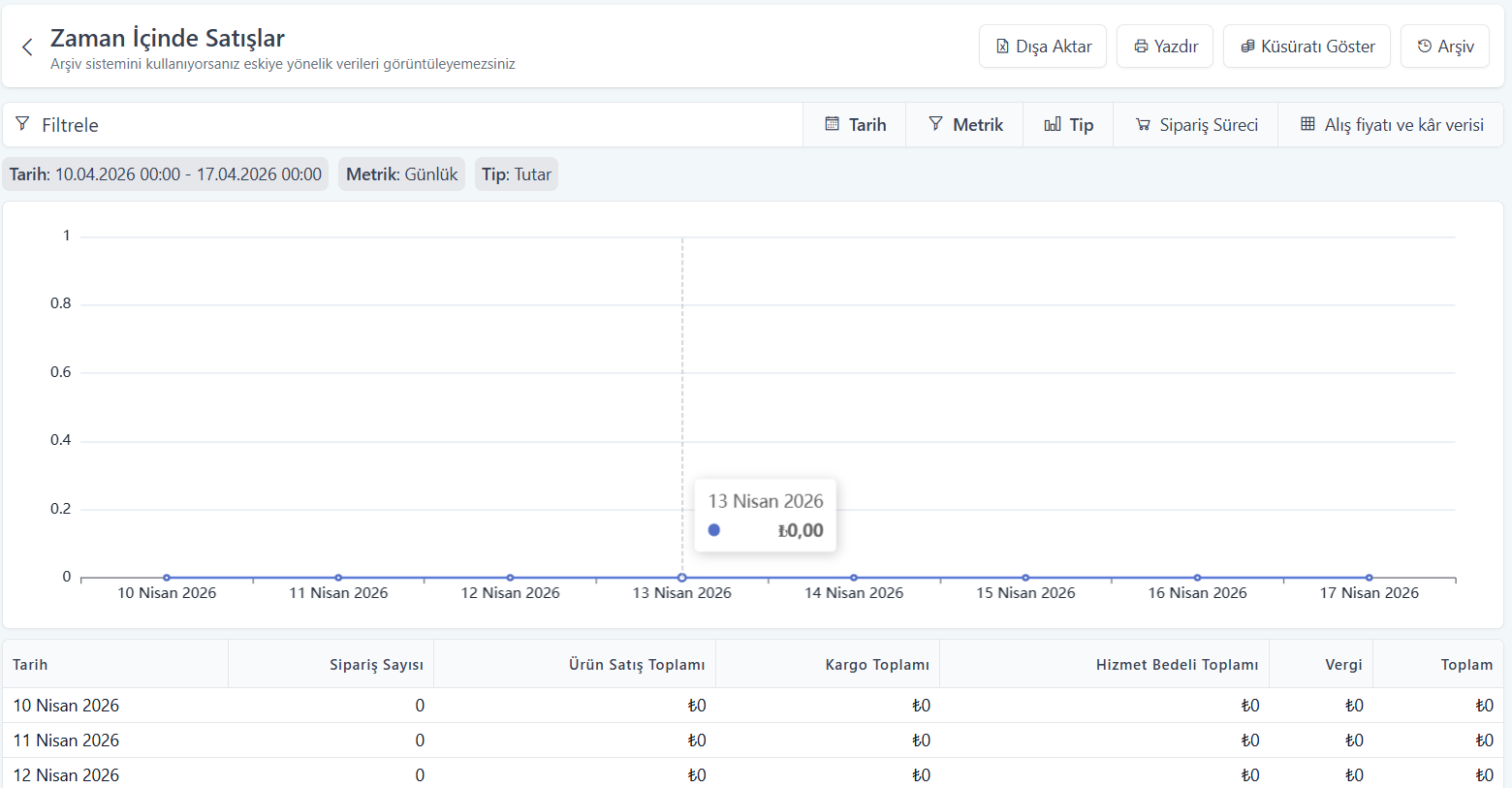Select the 12 Nisan 2026 table row date
The image size is (1512, 788).
pos(66,775)
